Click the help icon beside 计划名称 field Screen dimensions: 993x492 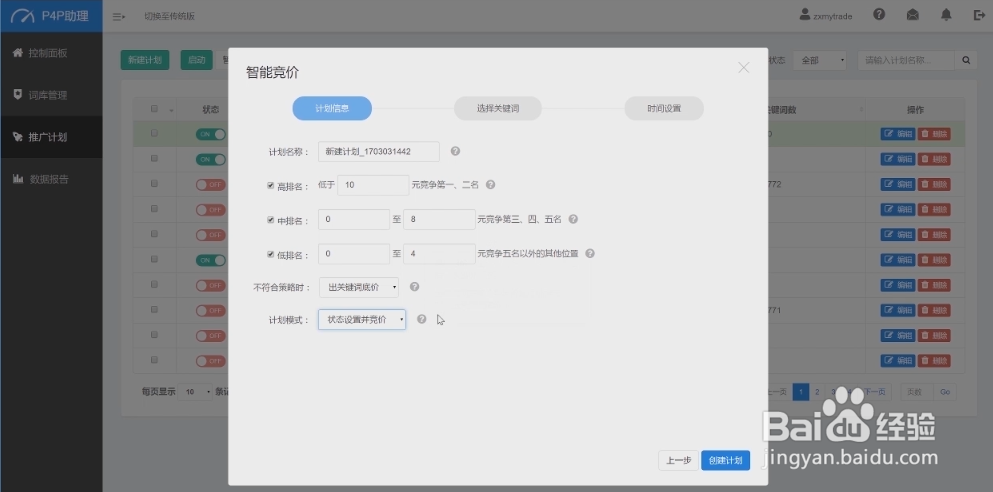point(455,151)
